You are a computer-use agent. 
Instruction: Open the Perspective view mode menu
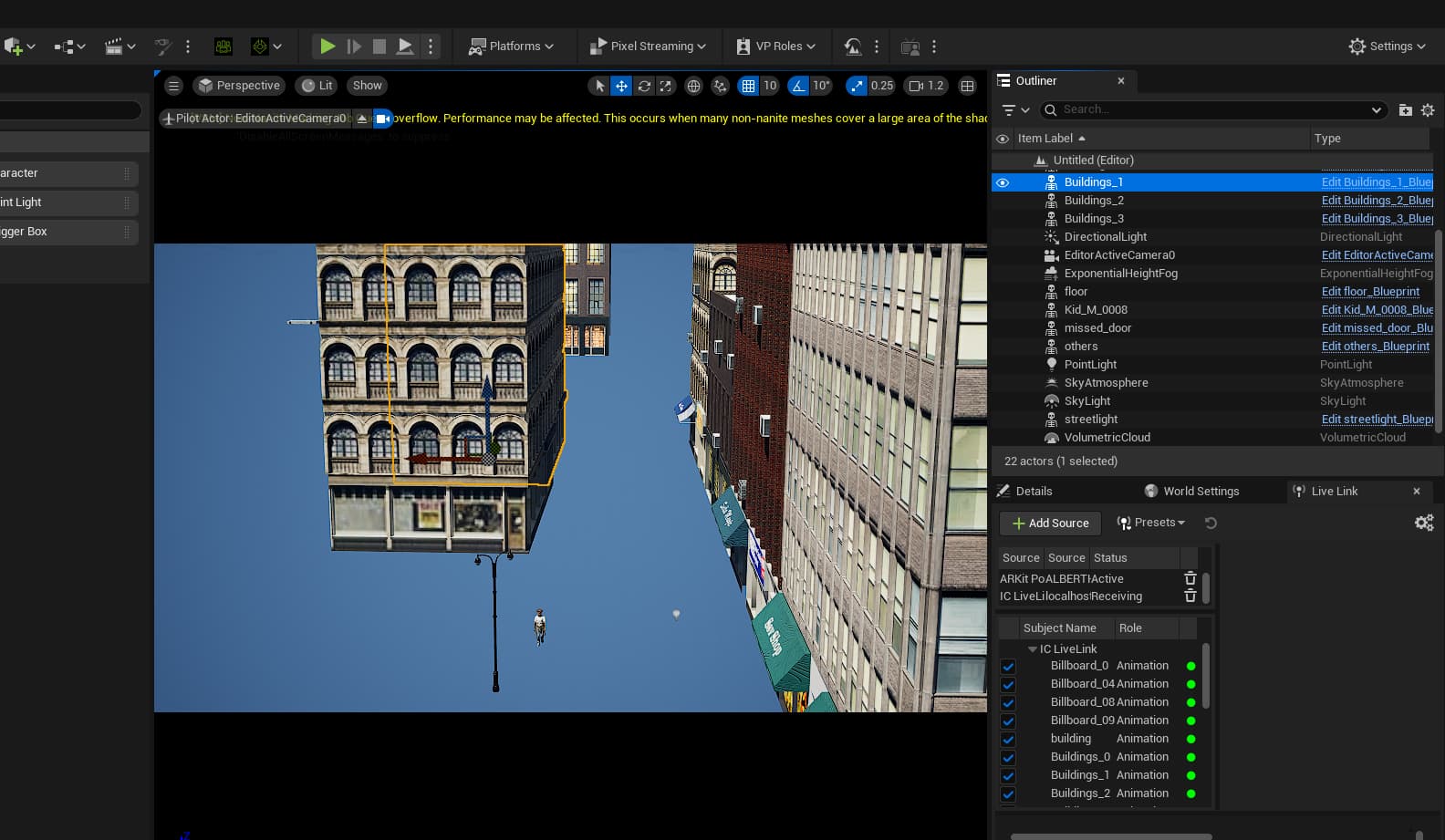click(239, 86)
